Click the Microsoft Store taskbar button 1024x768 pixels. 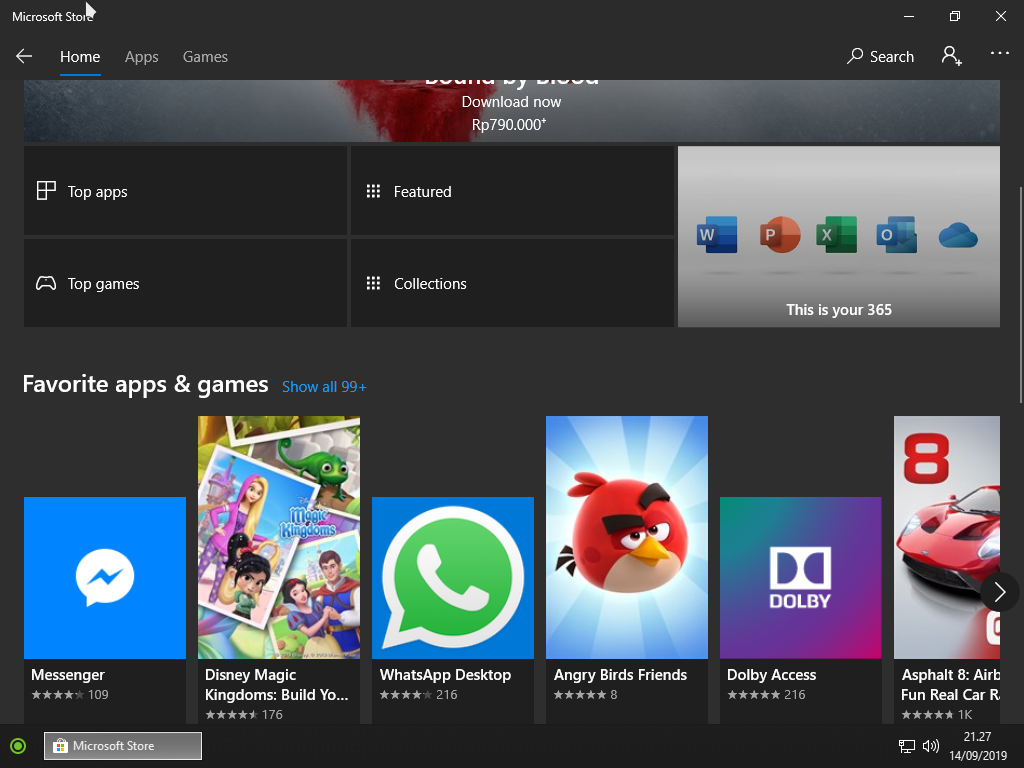(x=123, y=746)
